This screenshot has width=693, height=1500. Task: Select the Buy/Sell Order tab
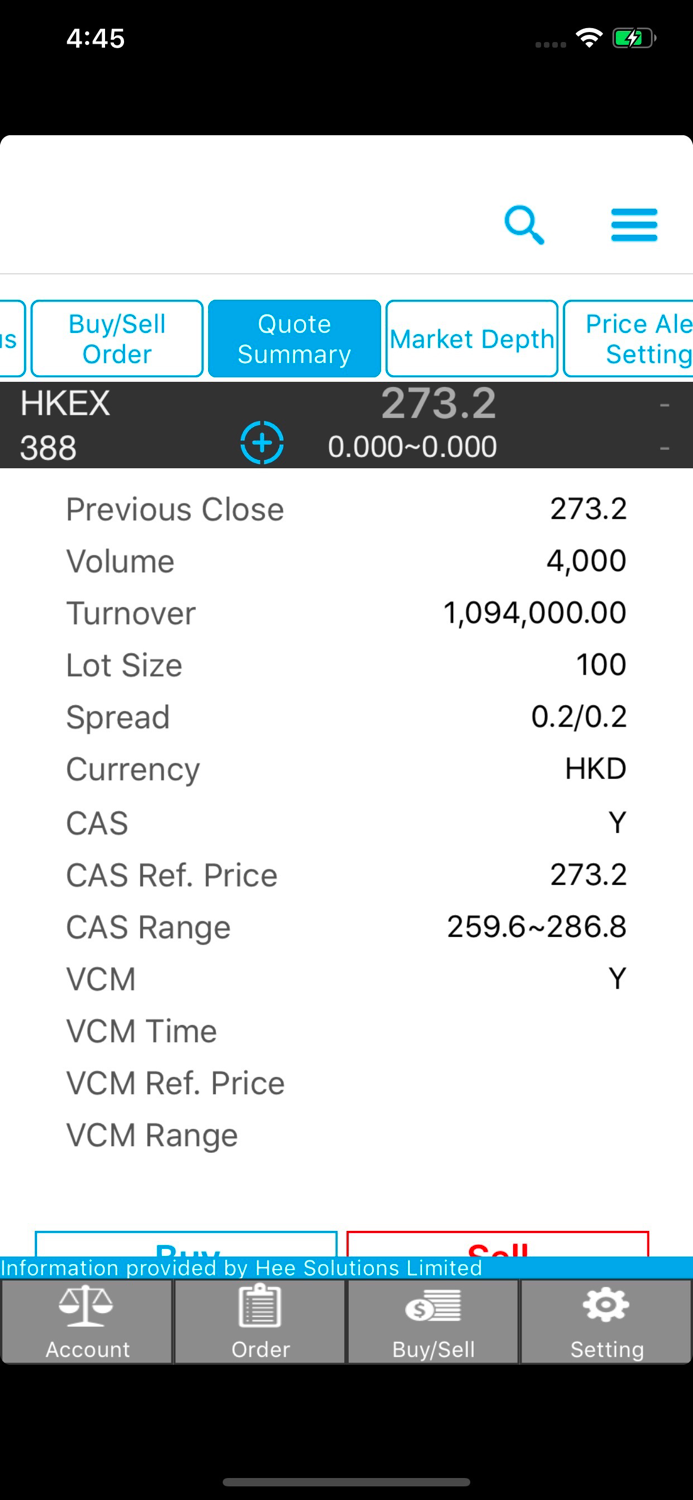pos(116,338)
